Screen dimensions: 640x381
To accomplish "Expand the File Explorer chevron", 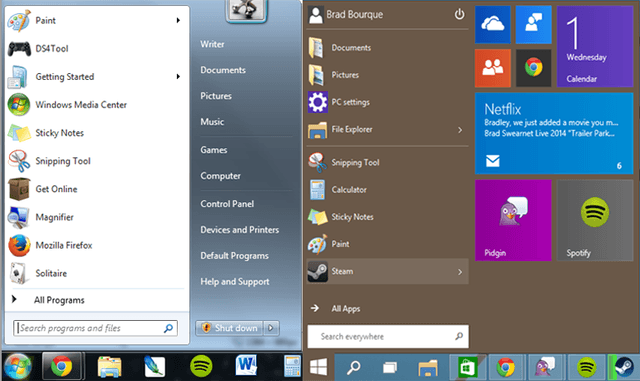I will tap(460, 130).
